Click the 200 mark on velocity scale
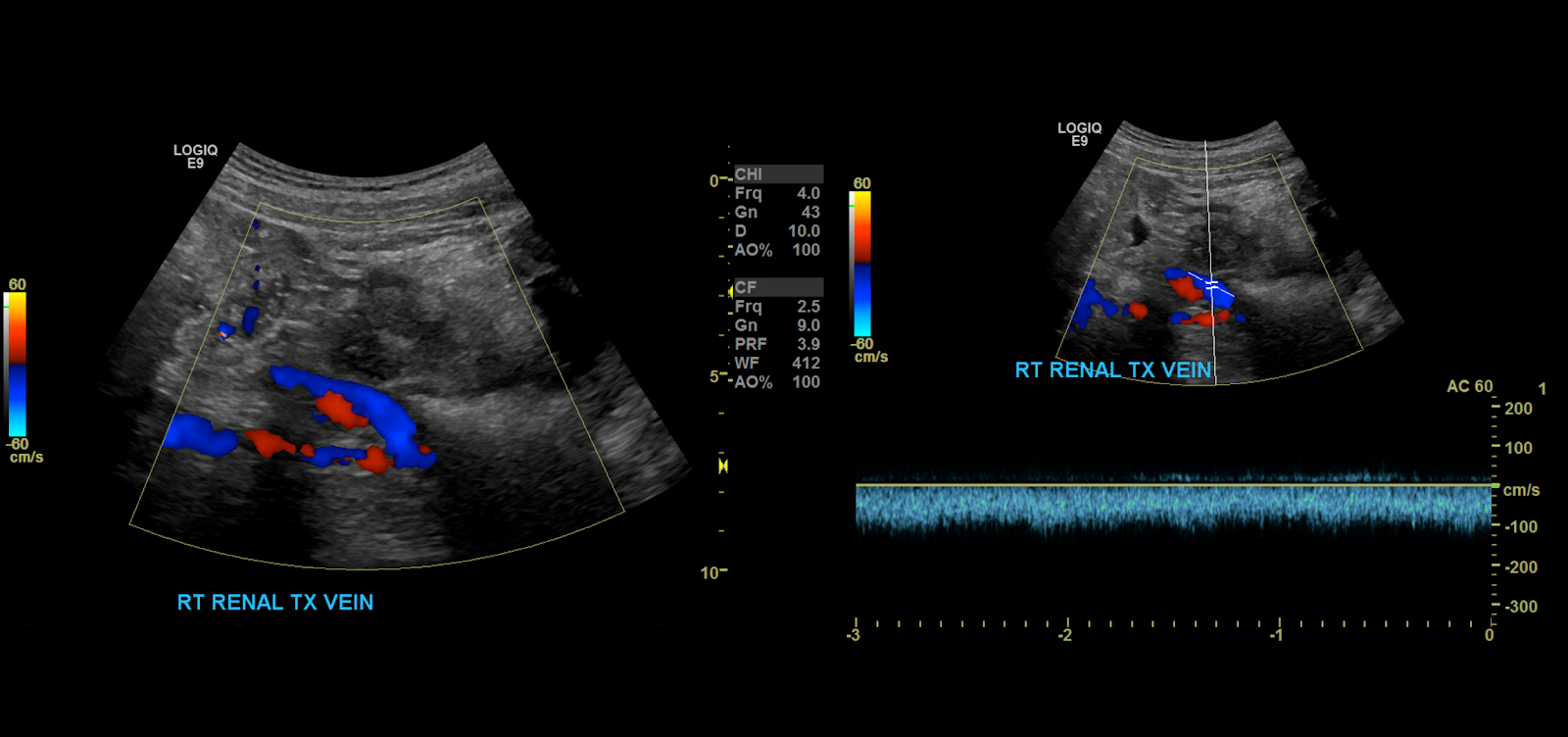 pos(1517,409)
